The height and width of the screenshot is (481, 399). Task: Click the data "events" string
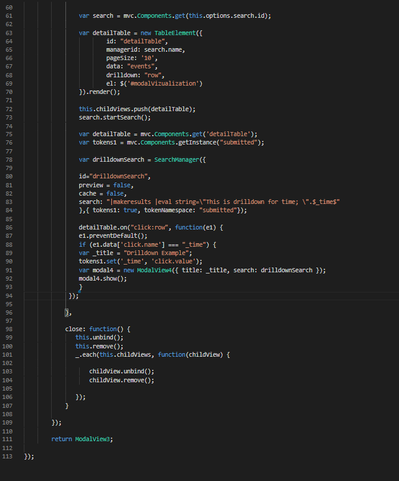141,67
